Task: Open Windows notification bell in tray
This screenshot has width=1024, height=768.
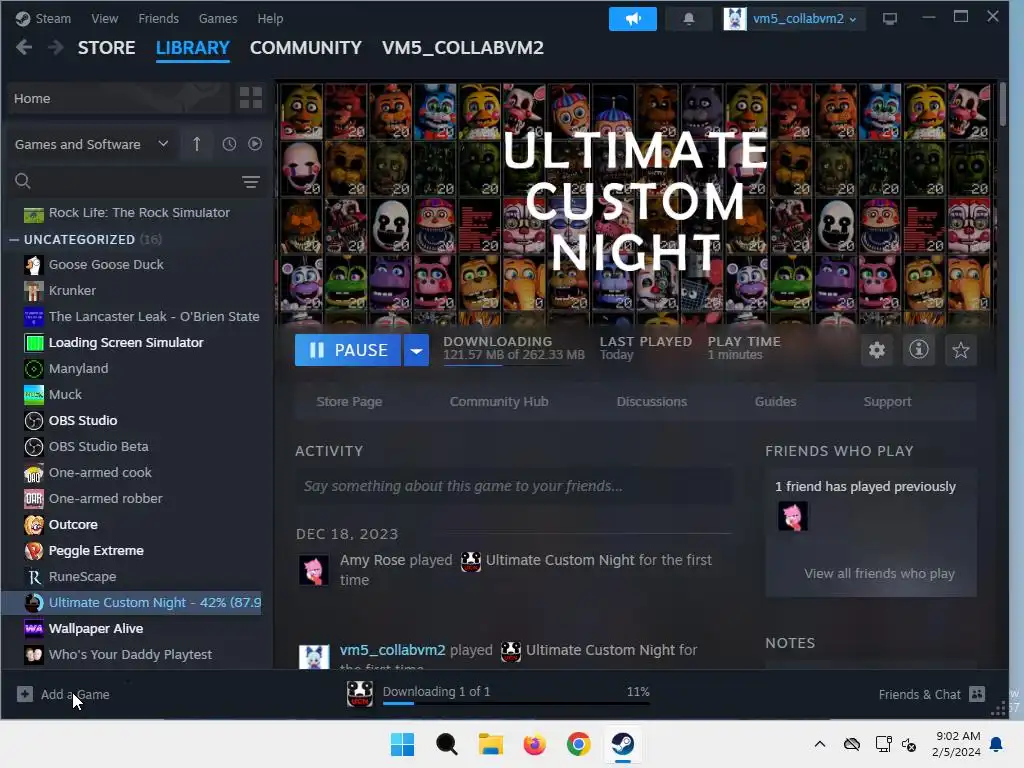Action: 997,744
